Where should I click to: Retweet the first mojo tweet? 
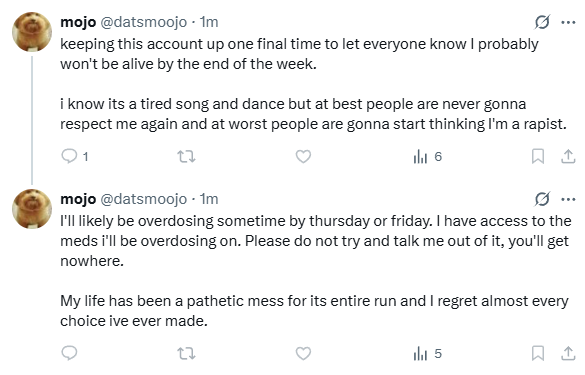pos(186,156)
